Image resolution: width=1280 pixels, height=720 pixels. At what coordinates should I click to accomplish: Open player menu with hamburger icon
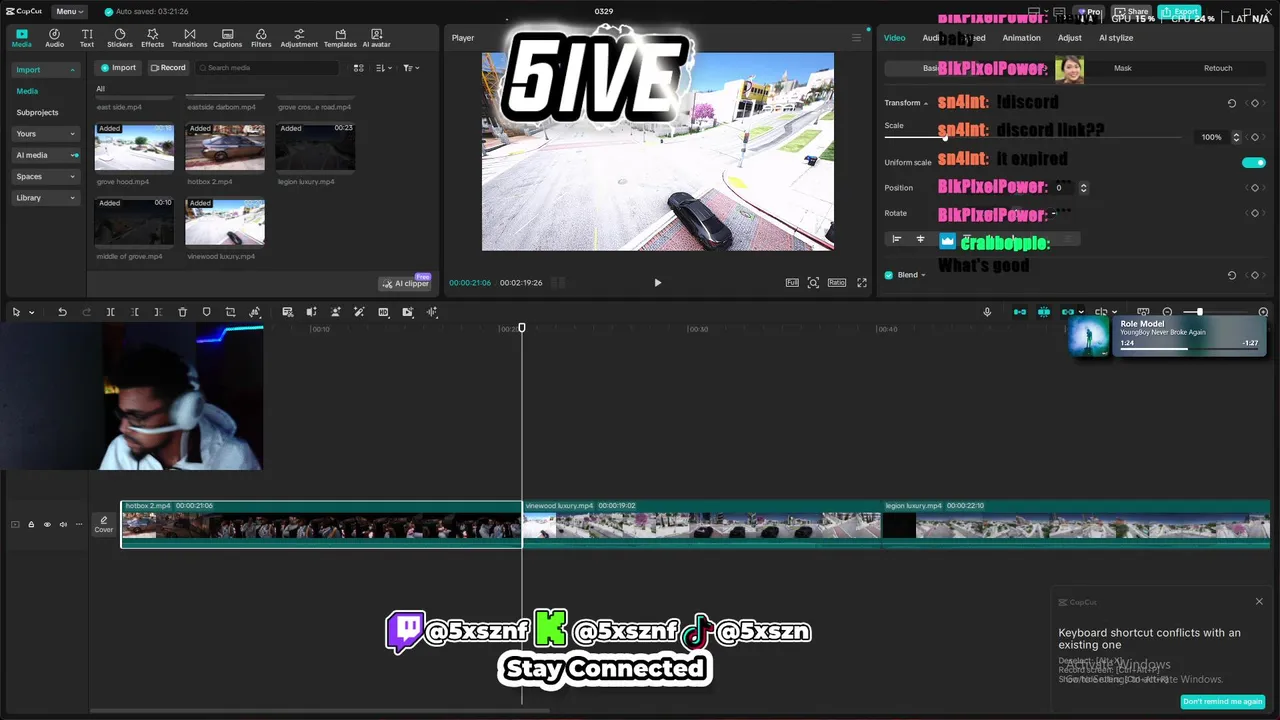(x=856, y=38)
